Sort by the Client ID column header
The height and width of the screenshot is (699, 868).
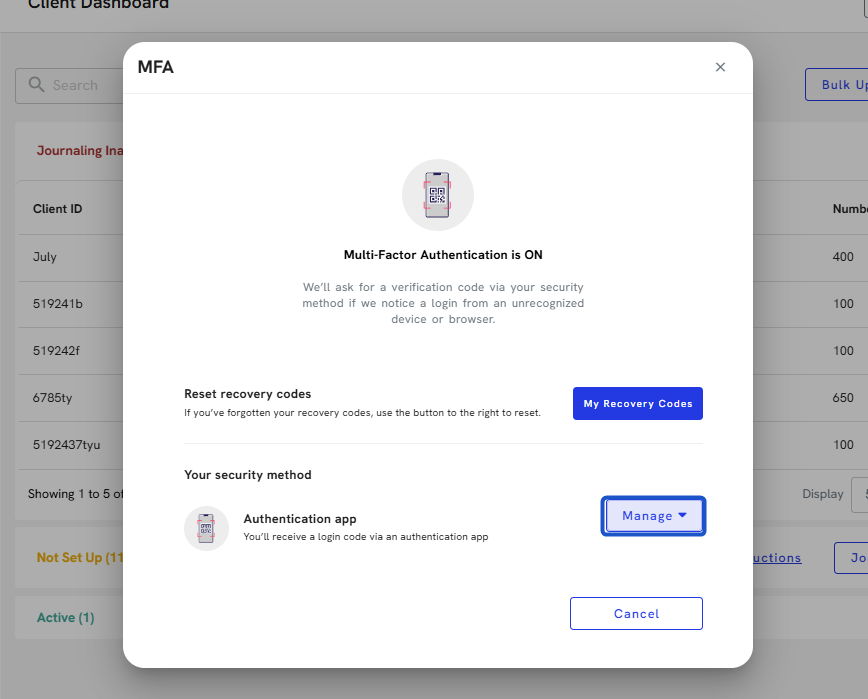click(57, 209)
